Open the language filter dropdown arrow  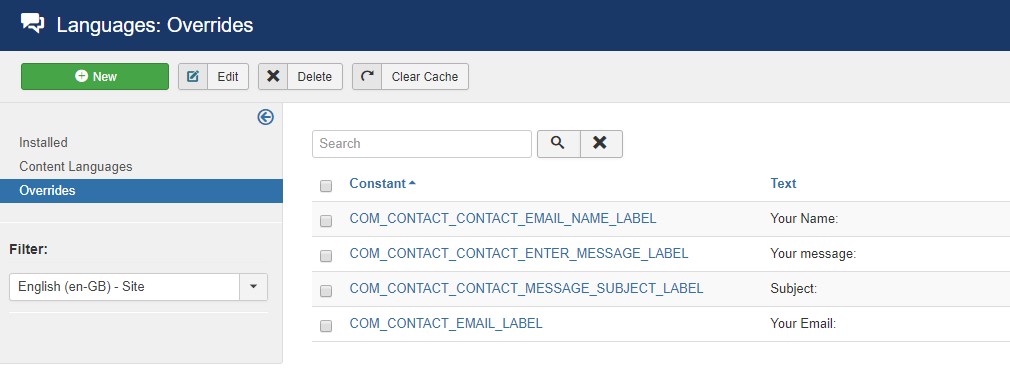[254, 287]
